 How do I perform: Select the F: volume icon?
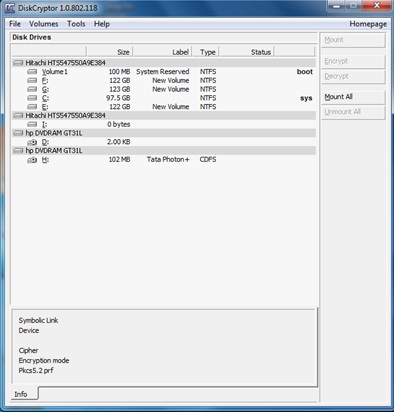(x=32, y=80)
